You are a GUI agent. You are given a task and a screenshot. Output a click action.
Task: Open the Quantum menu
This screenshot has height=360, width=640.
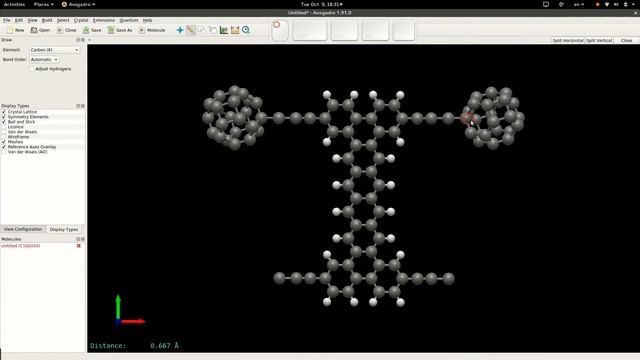pos(129,20)
